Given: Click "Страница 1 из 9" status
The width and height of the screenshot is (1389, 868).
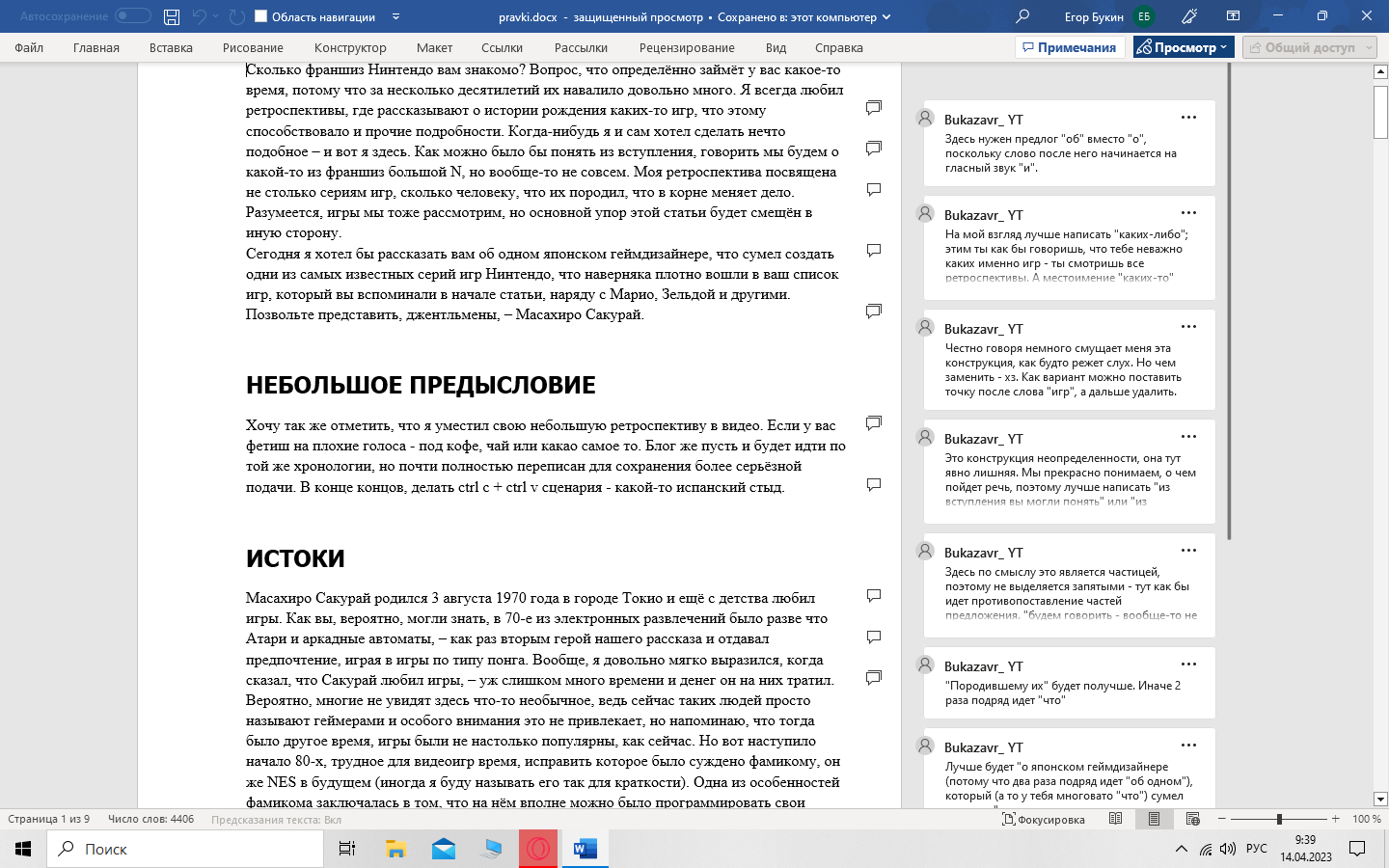Looking at the screenshot, I should [48, 819].
